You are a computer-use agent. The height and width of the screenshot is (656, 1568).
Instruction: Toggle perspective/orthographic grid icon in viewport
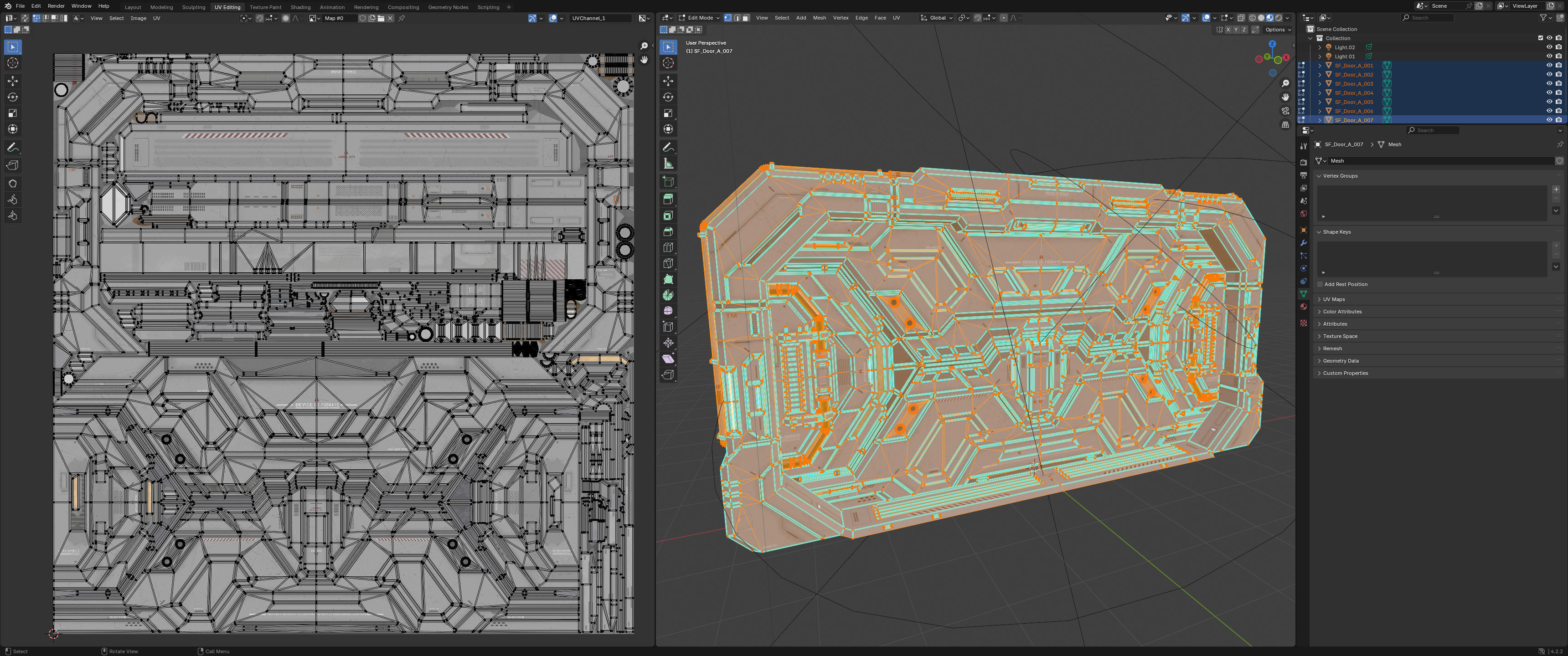(1285, 125)
